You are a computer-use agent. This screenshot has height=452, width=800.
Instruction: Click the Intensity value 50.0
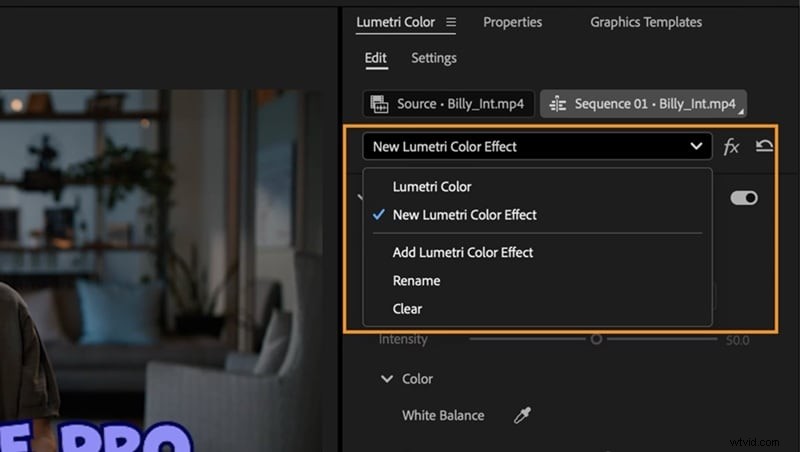737,340
